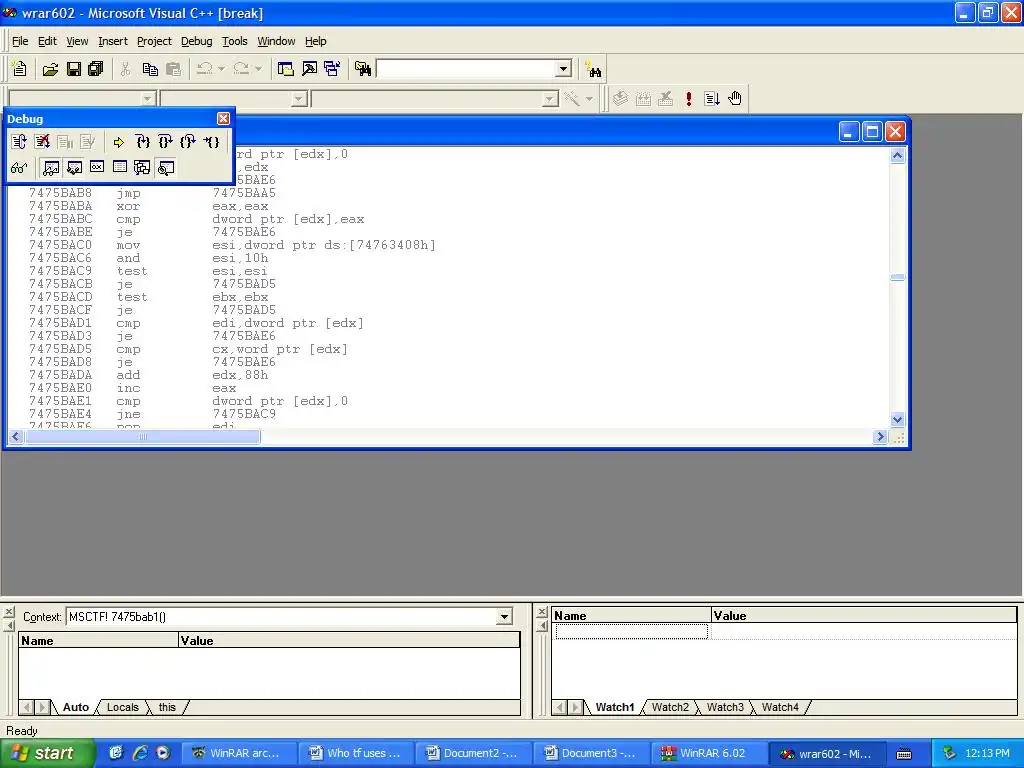The image size is (1024, 768).
Task: Open the WizardBar actions dropdown arrow
Action: (589, 99)
